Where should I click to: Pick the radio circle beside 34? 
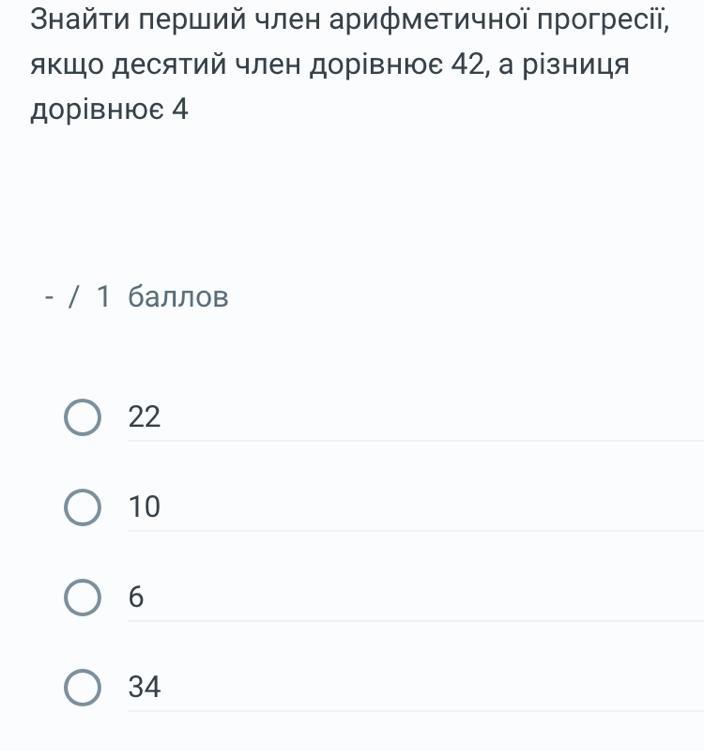(x=82, y=687)
